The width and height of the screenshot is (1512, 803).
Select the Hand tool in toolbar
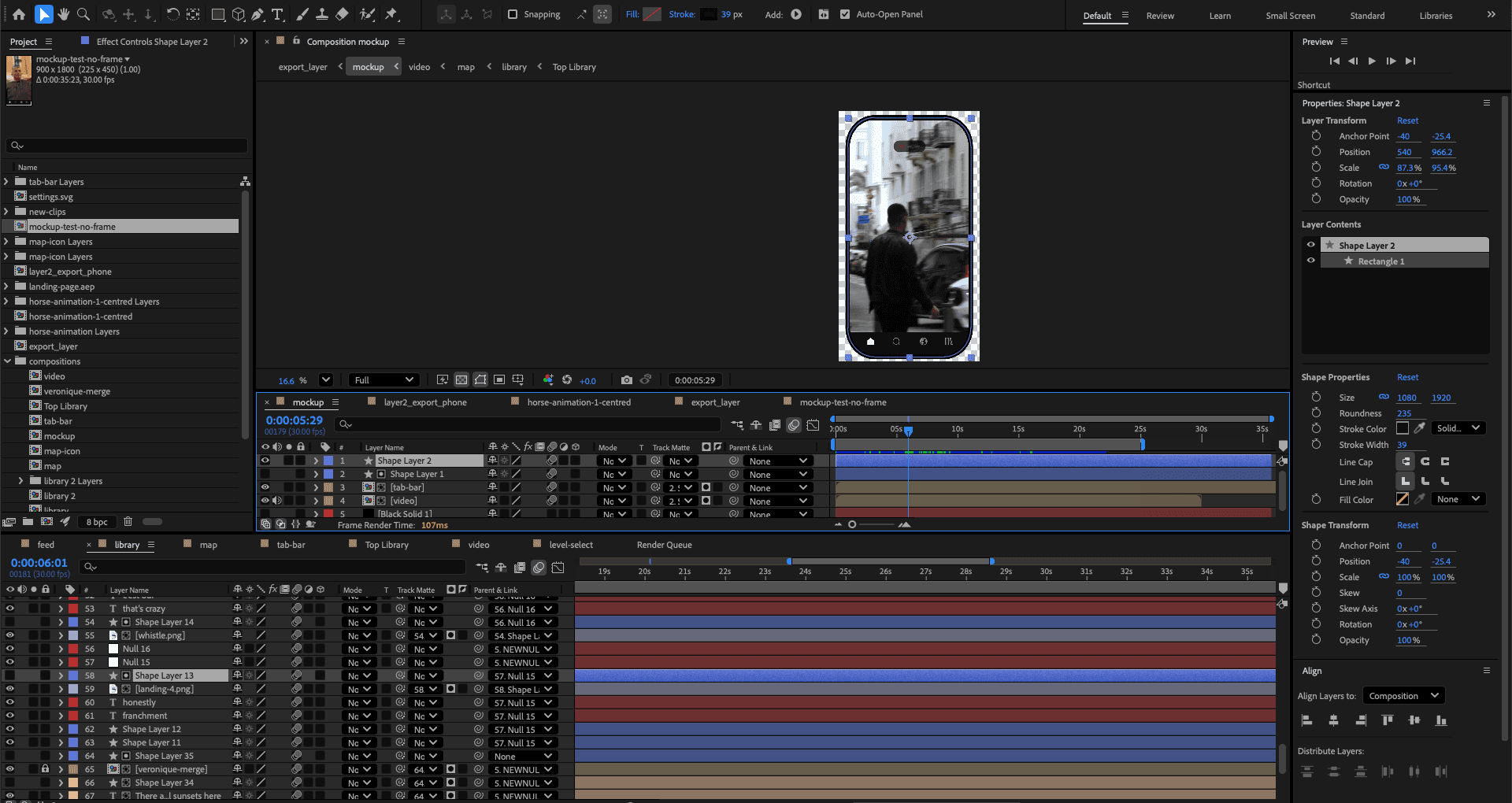coord(63,14)
